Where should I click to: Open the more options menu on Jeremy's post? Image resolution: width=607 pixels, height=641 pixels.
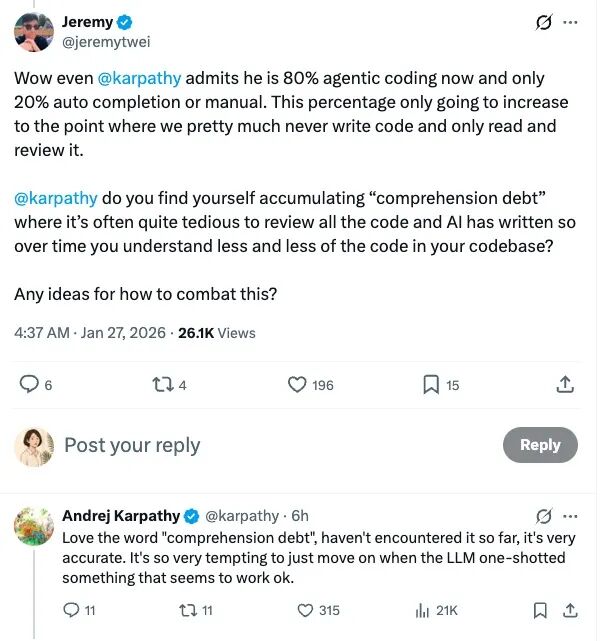(x=570, y=23)
